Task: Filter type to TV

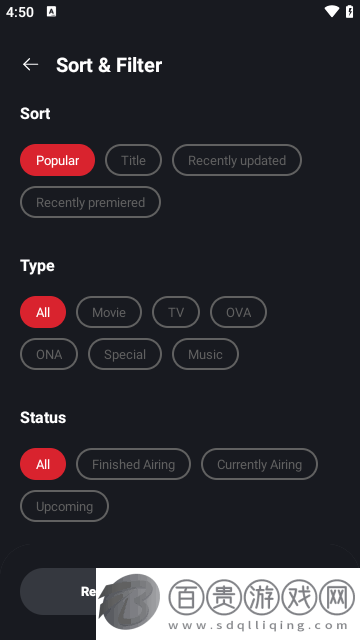Action: (x=176, y=312)
